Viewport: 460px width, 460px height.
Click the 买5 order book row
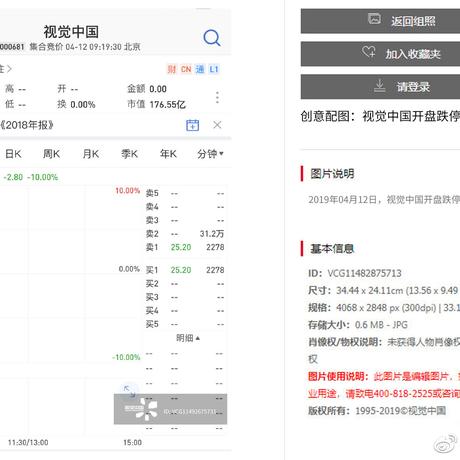click(x=185, y=324)
